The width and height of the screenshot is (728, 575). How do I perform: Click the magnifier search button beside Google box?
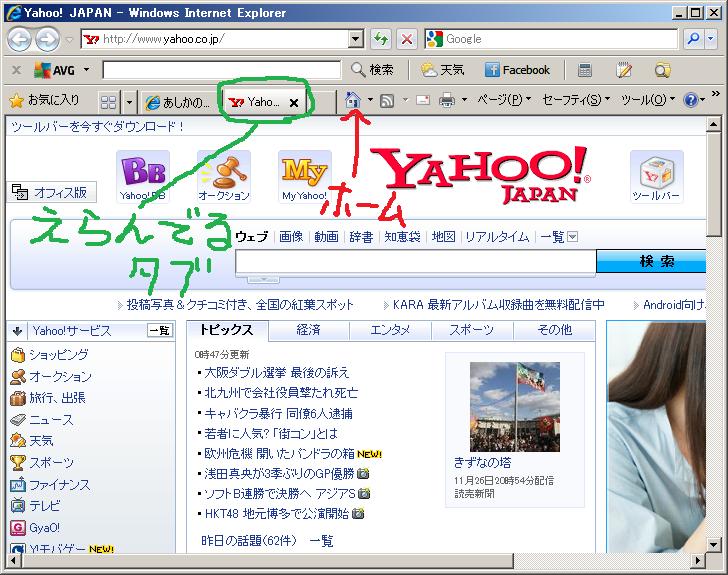coord(693,39)
